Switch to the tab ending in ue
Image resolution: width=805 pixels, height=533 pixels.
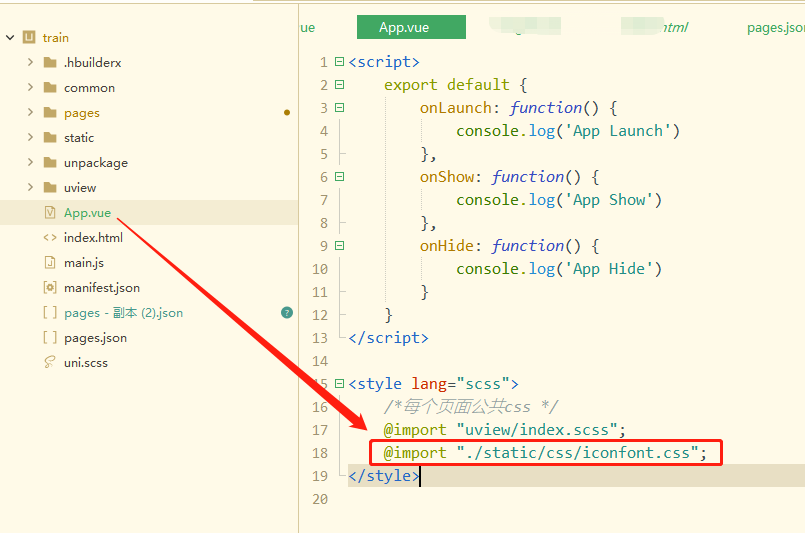[x=308, y=27]
